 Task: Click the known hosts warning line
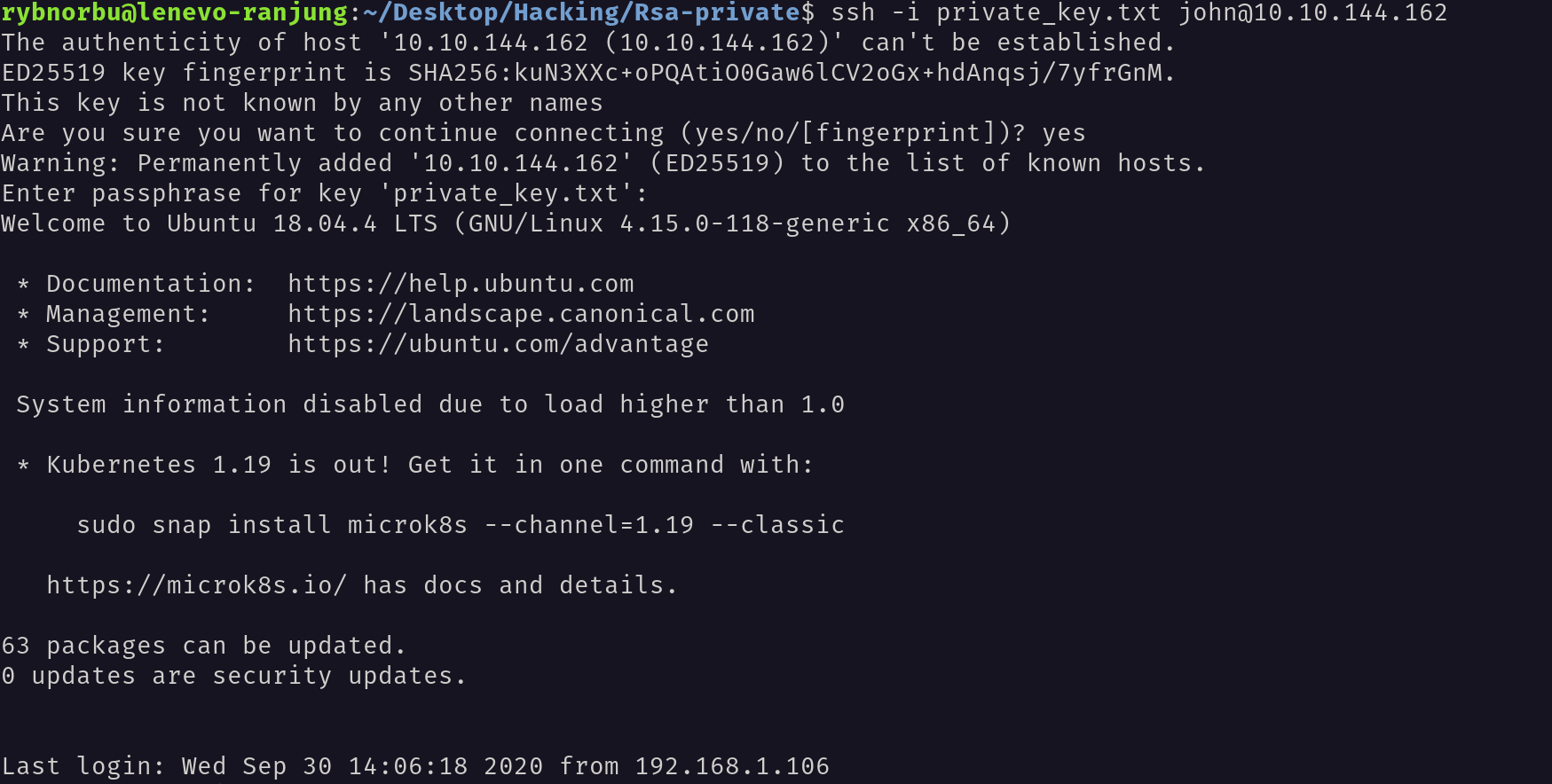pos(603,163)
